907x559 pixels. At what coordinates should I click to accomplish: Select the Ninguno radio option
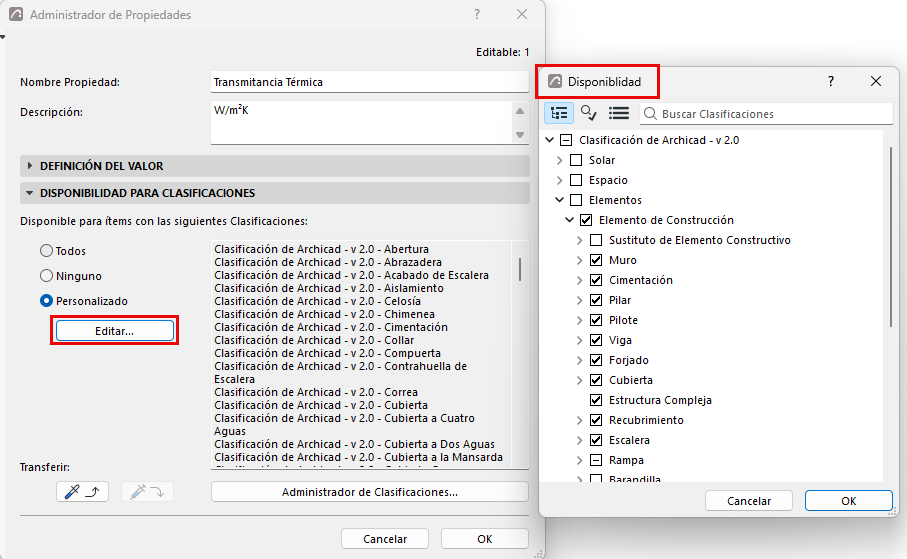click(x=46, y=275)
